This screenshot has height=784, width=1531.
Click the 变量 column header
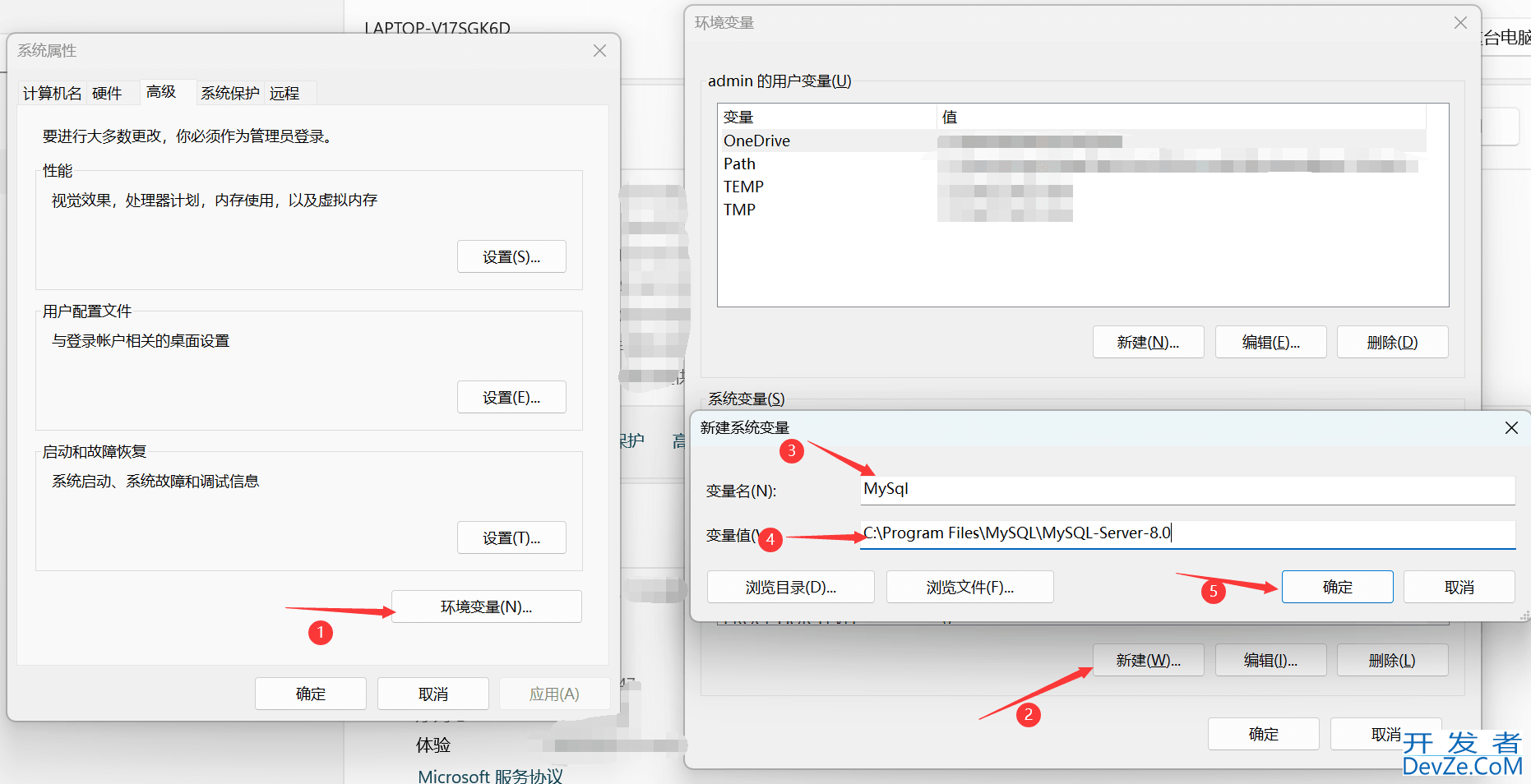click(x=828, y=117)
